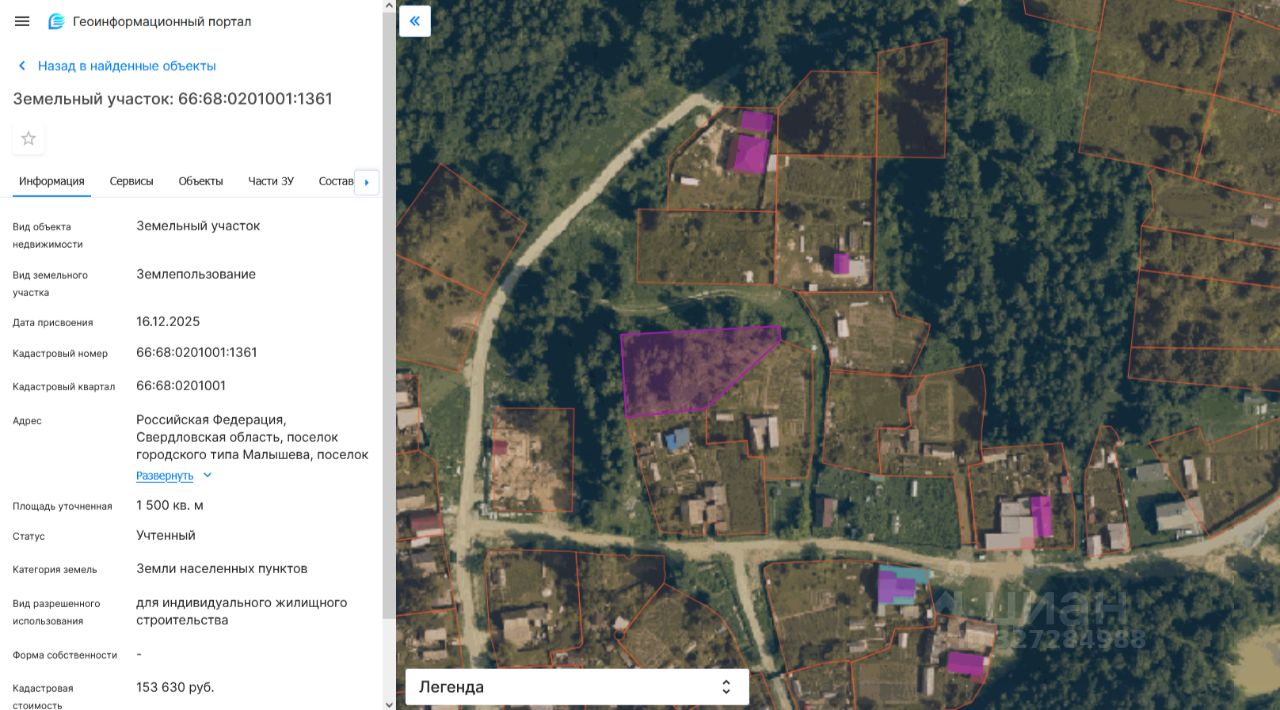Screen dimensions: 1280x710
Task: Select cadastral number value 66:68:0201001:1361 in table
Action: point(197,353)
